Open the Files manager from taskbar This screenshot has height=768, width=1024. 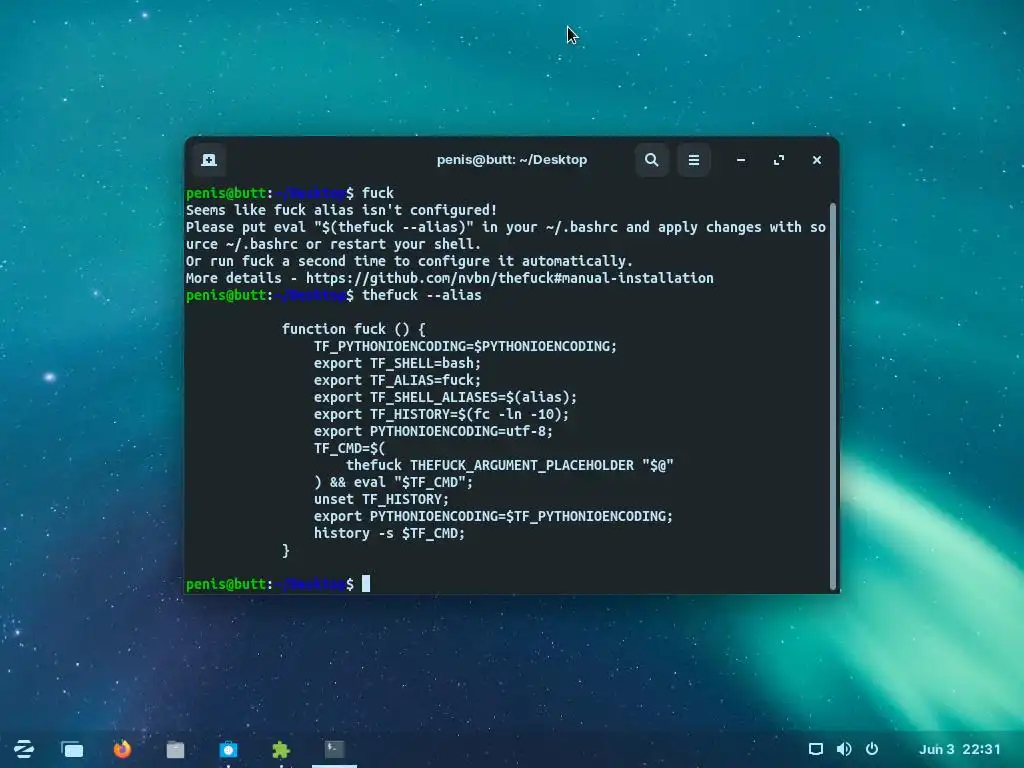click(x=175, y=749)
